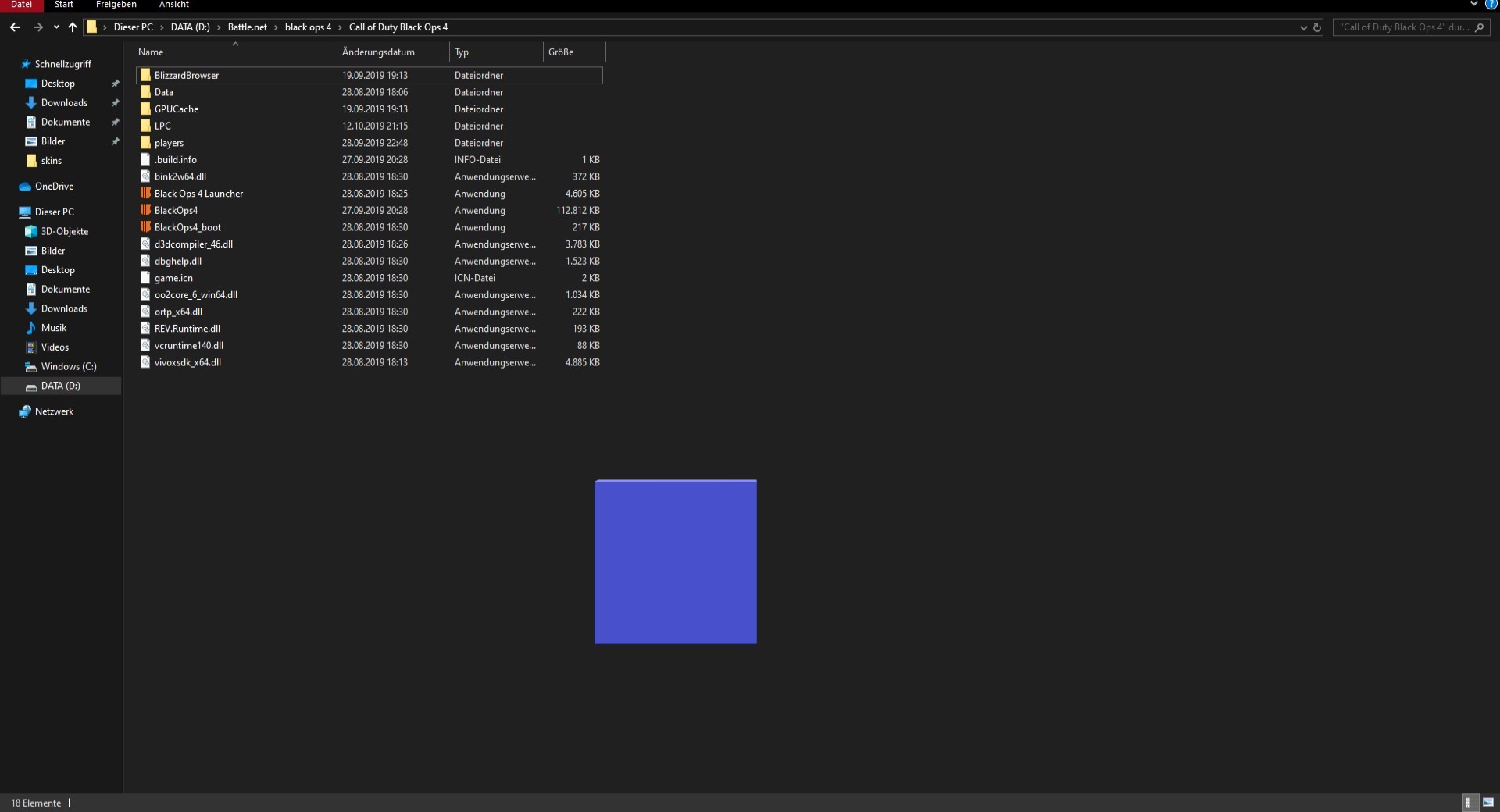Screen dimensions: 1500x812
Task: Click the 112.812 KB size value
Action: point(578,211)
